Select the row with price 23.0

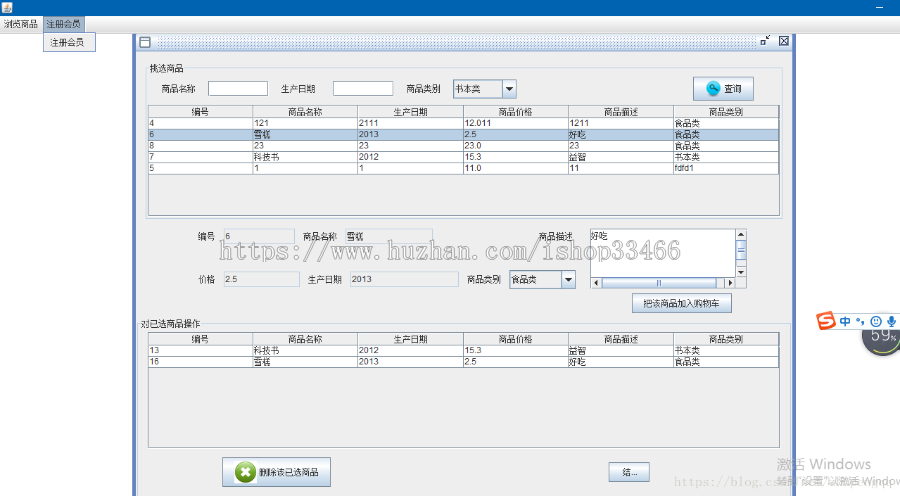coord(464,146)
